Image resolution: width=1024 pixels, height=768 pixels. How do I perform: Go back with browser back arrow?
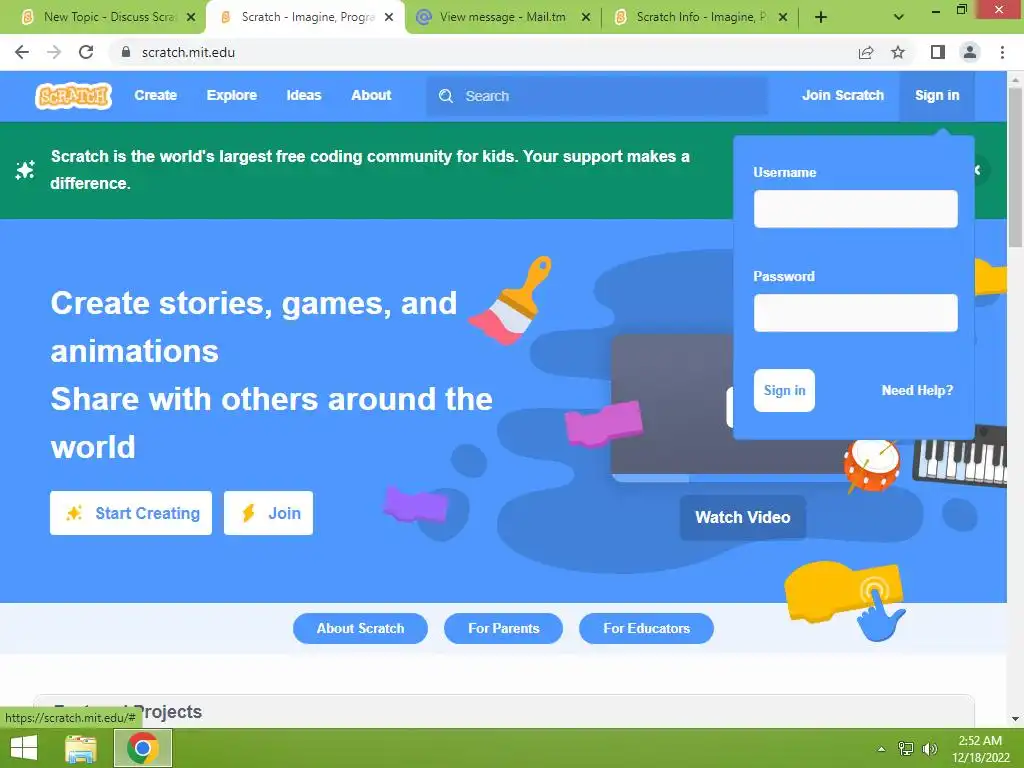(22, 52)
